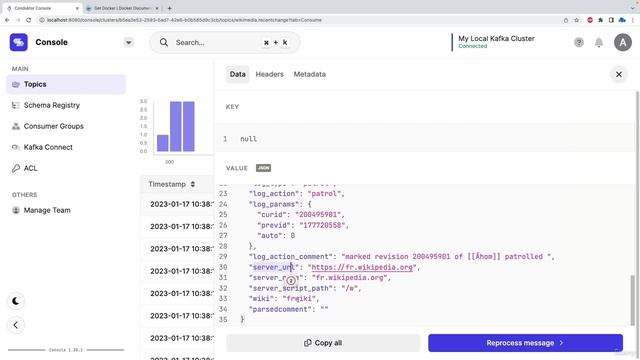Open a new browser tab with plus button
This screenshot has height=360, width=640.
click(169, 8)
